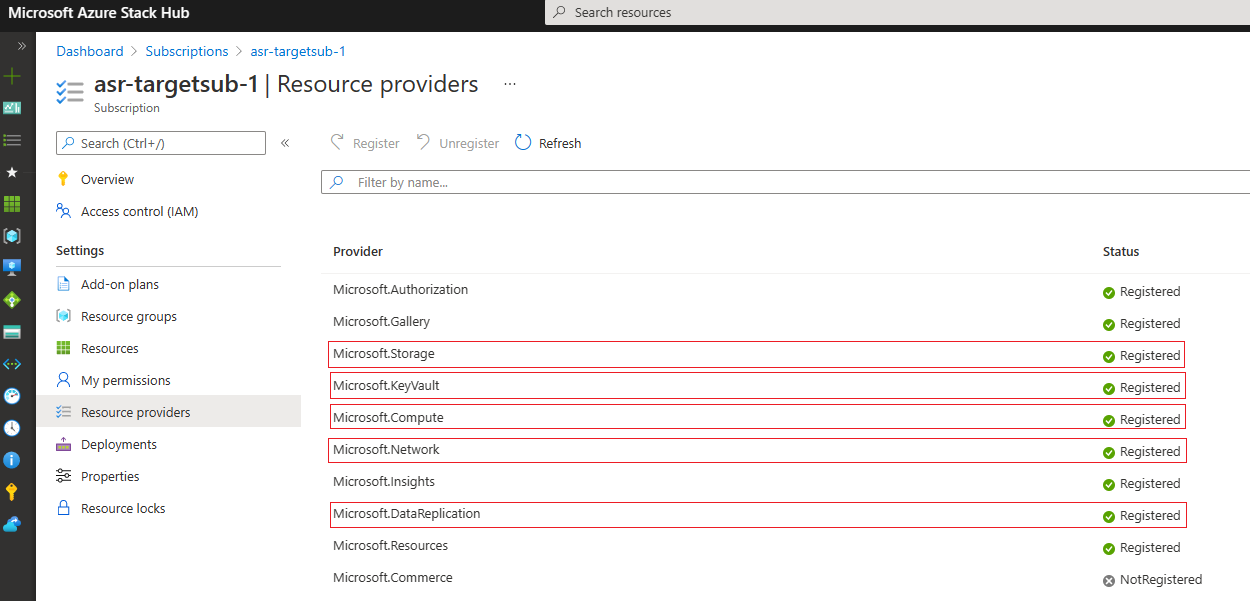
Task: Open the clock icon in left rail
Action: [12, 428]
